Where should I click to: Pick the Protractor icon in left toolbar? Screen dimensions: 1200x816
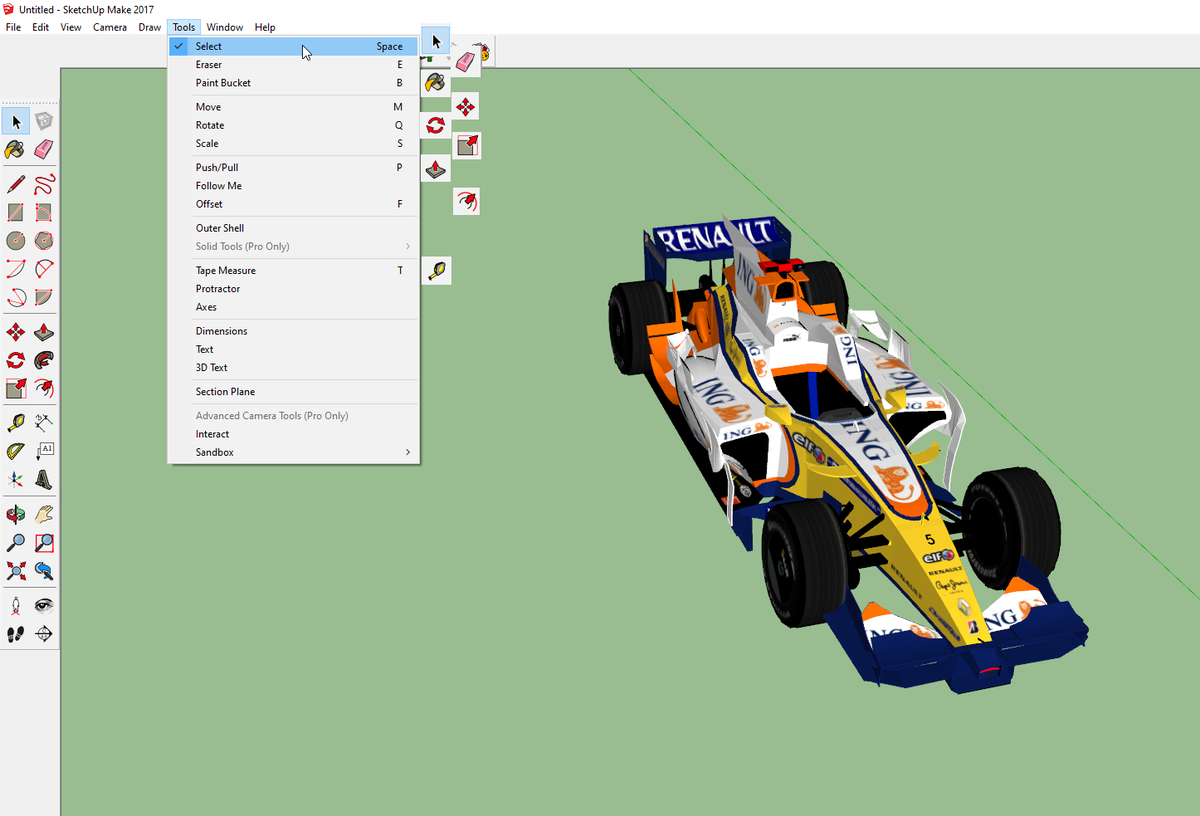(16, 451)
